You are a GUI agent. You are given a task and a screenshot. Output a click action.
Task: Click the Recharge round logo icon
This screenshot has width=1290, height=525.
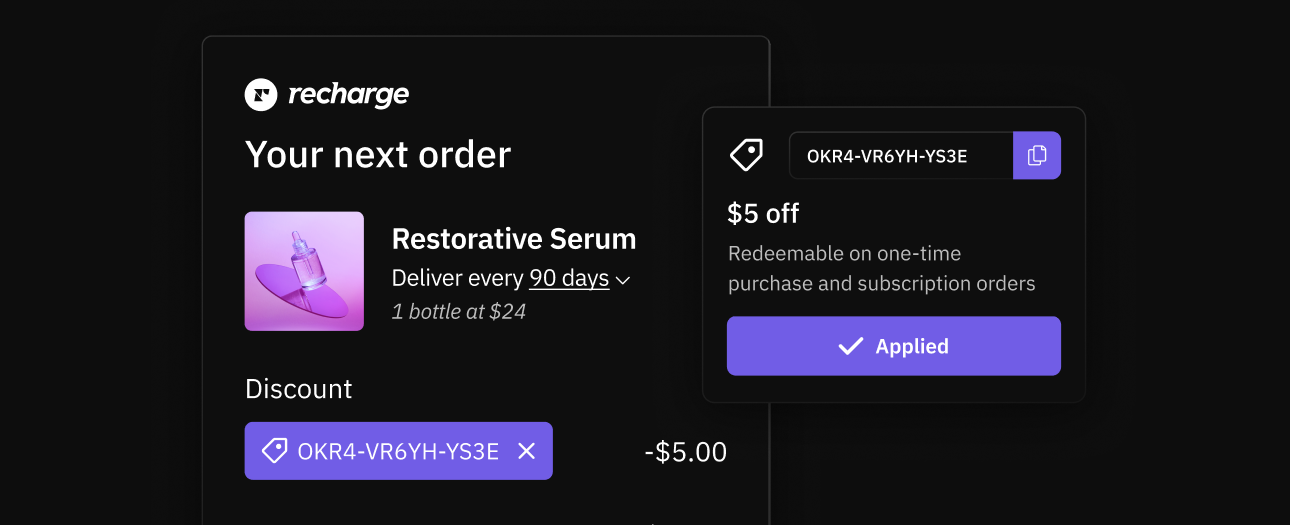[x=260, y=95]
